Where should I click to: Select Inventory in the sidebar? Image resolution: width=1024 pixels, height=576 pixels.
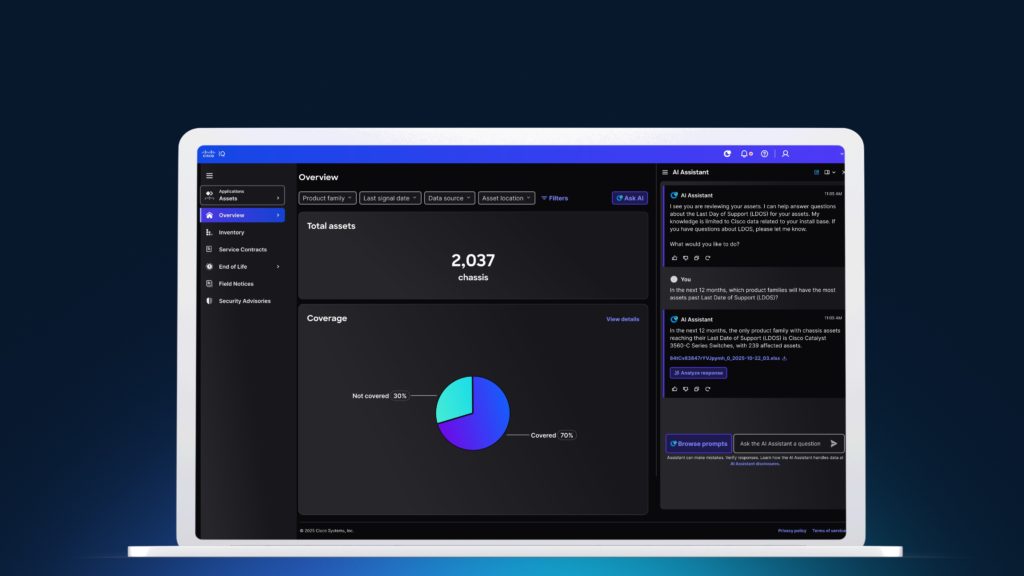tap(232, 232)
